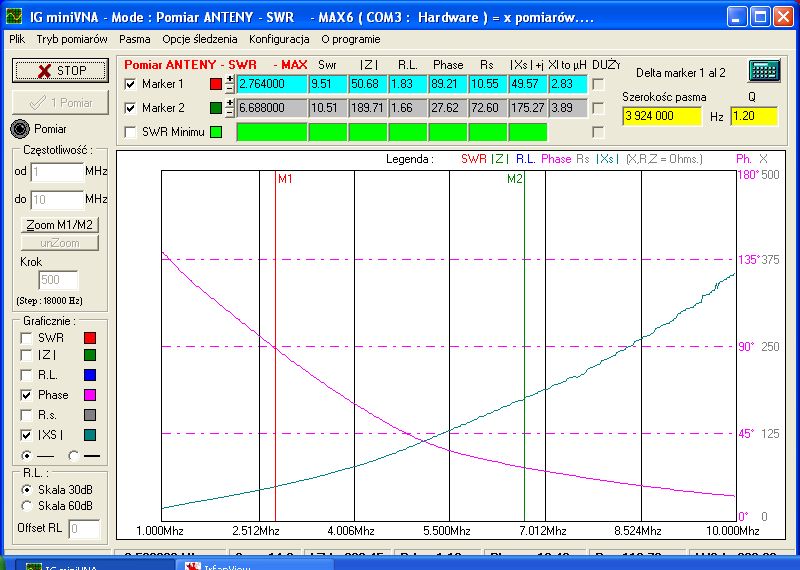Click the Marker 1 frequency value field
Image resolution: width=800 pixels, height=570 pixels.
click(270, 84)
